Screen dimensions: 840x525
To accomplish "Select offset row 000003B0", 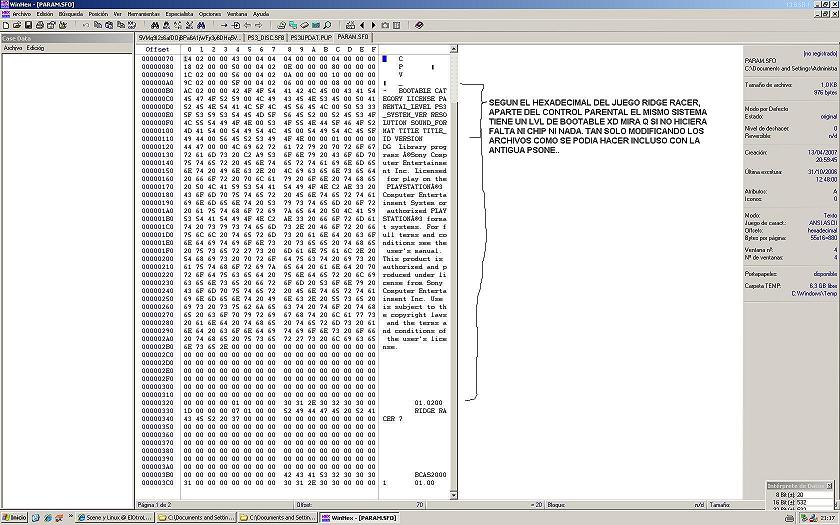I will pyautogui.click(x=158, y=475).
